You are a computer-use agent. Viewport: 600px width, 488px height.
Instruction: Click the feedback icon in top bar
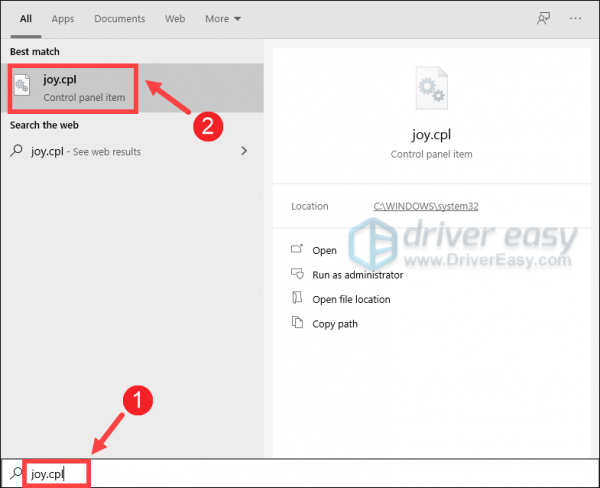point(543,19)
